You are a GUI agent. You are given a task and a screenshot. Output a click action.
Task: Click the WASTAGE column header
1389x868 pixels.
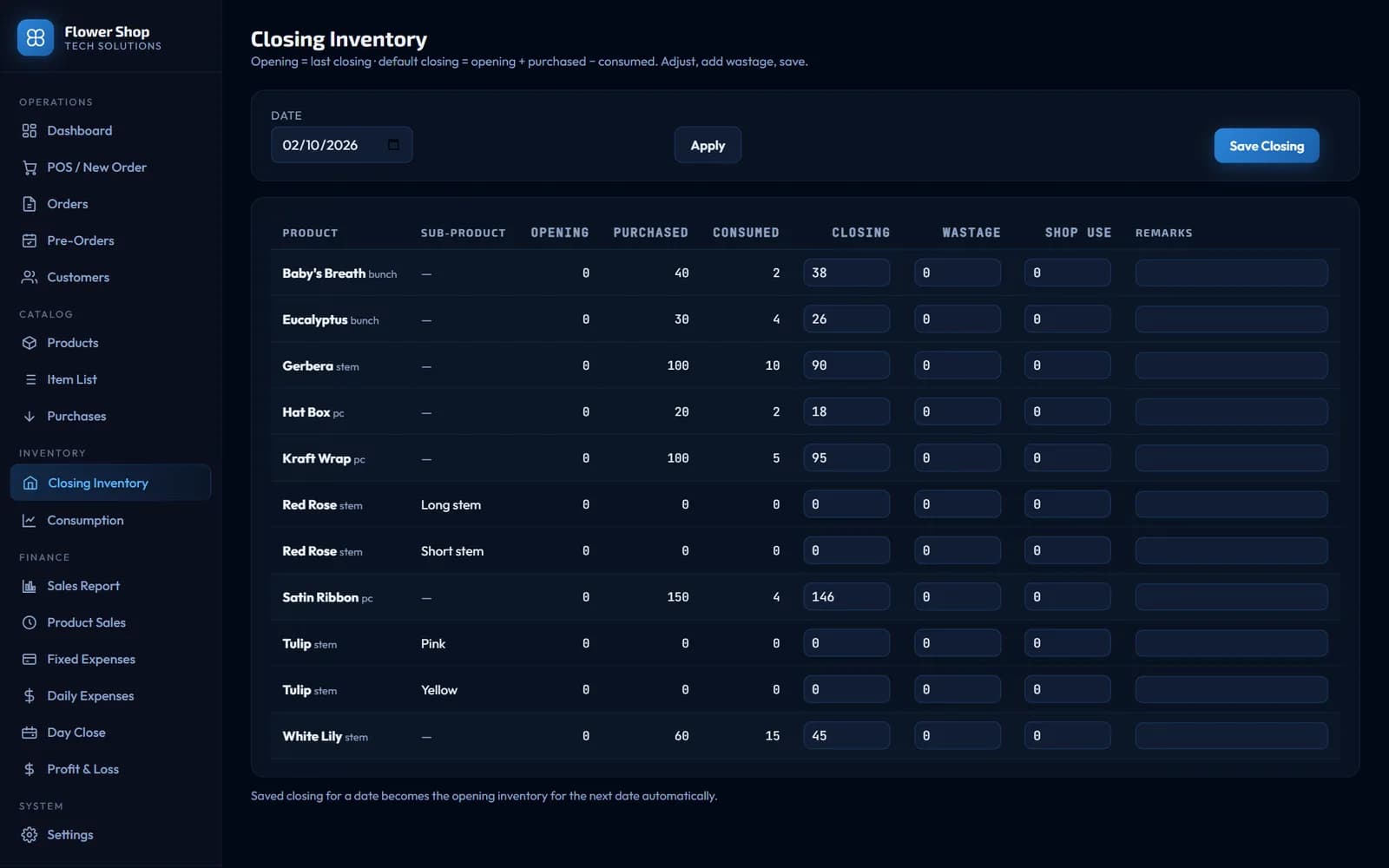971,233
